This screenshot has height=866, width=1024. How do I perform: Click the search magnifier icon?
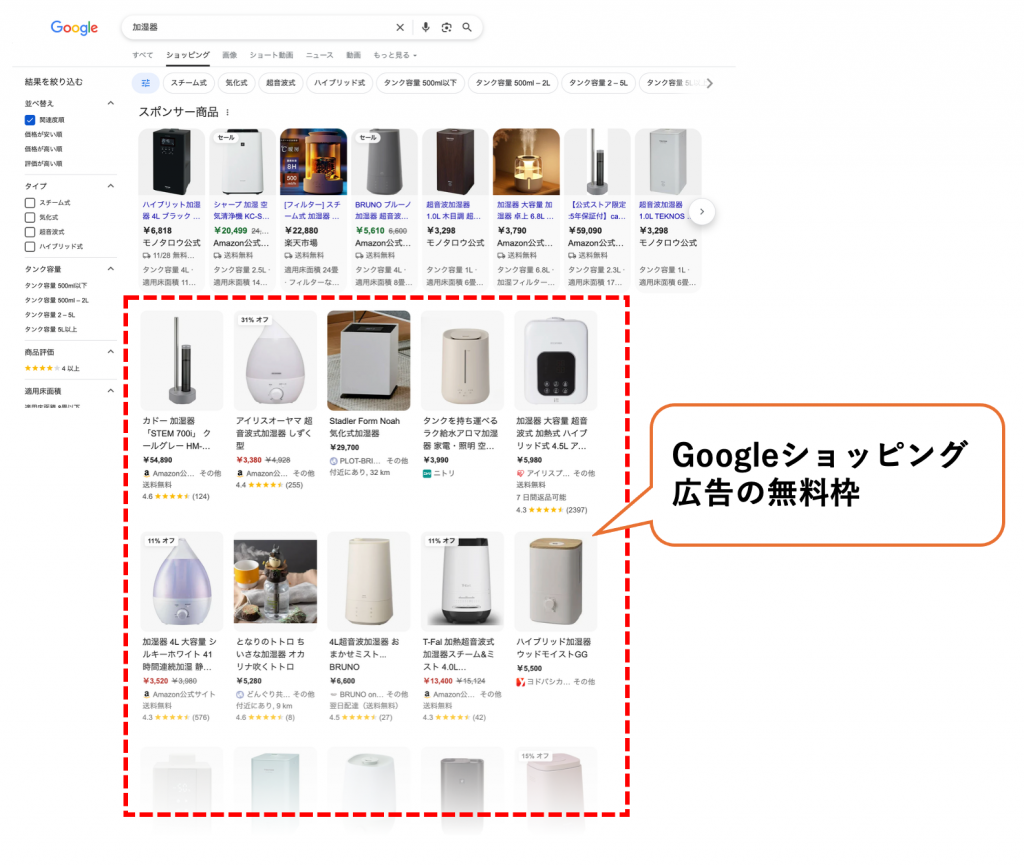click(x=467, y=27)
